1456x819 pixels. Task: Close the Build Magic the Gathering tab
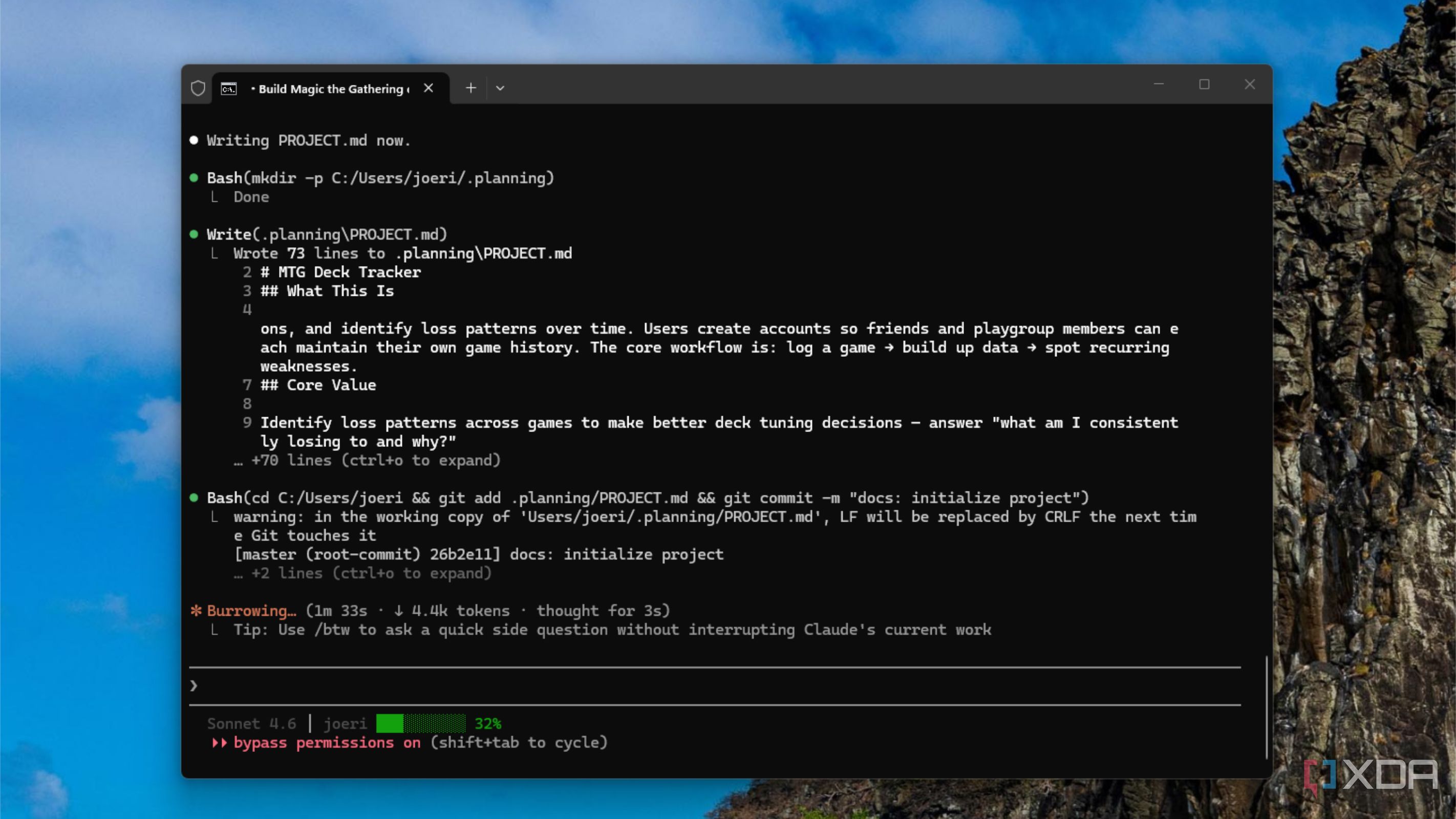pyautogui.click(x=429, y=88)
